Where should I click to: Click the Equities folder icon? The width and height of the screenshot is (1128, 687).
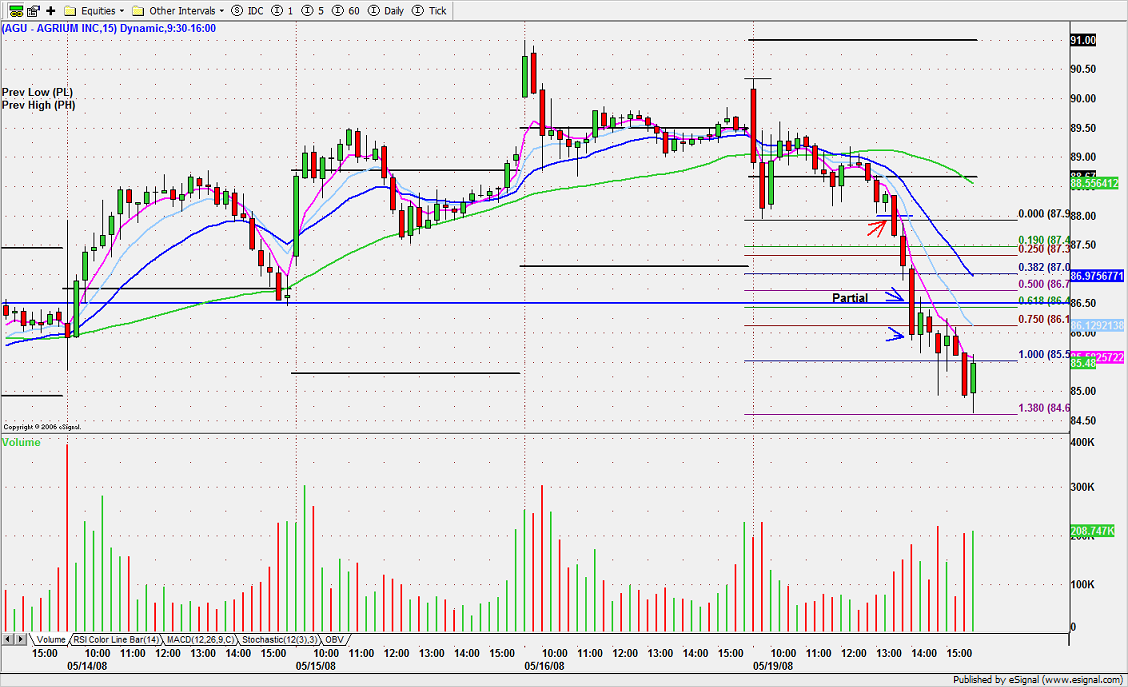(70, 11)
